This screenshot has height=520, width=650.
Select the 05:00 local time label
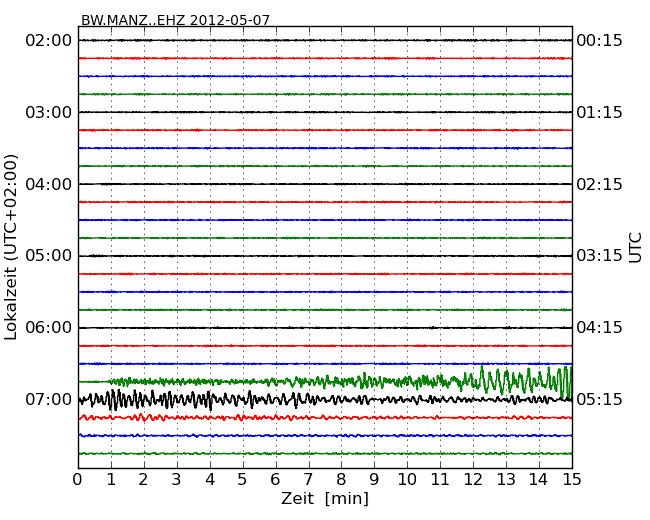[x=49, y=256]
